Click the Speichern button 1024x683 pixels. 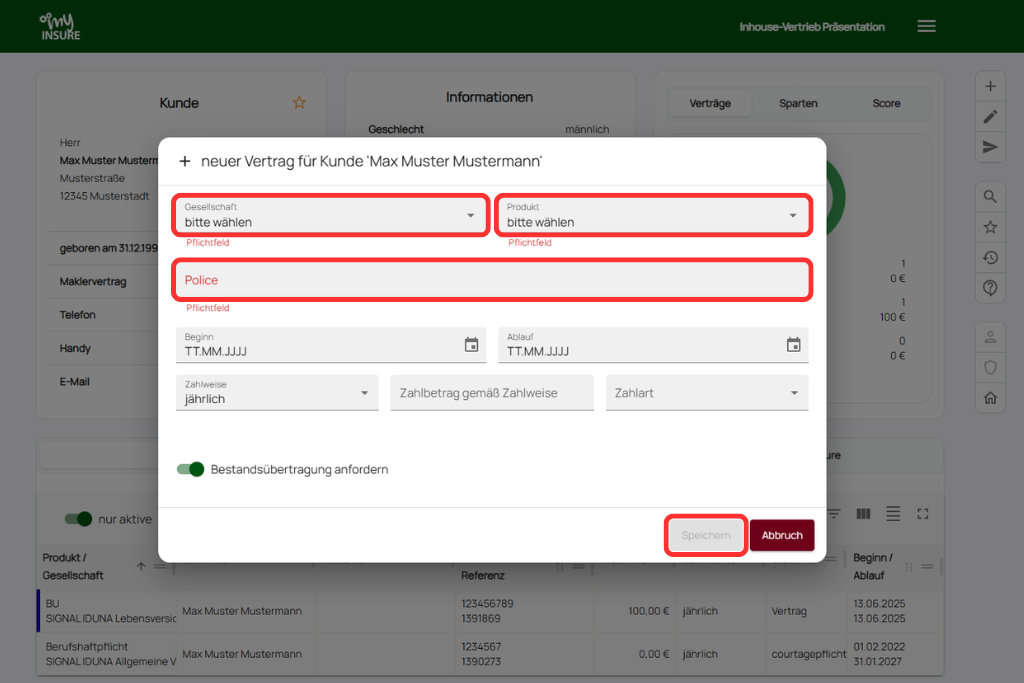tap(706, 536)
